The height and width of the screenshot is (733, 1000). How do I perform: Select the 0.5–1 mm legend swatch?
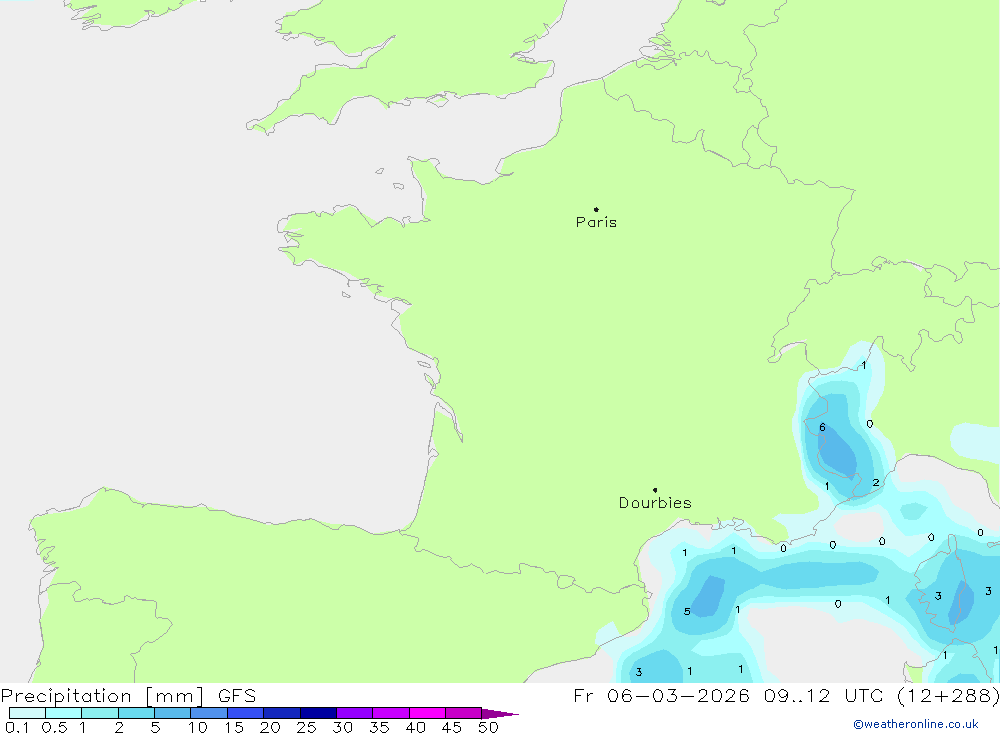click(64, 713)
